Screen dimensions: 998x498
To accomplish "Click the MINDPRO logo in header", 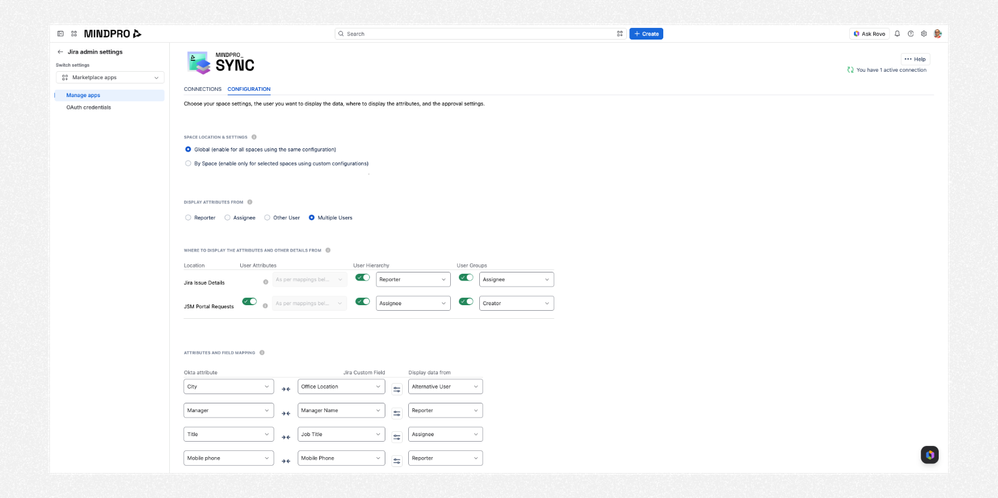I will pyautogui.click(x=113, y=34).
